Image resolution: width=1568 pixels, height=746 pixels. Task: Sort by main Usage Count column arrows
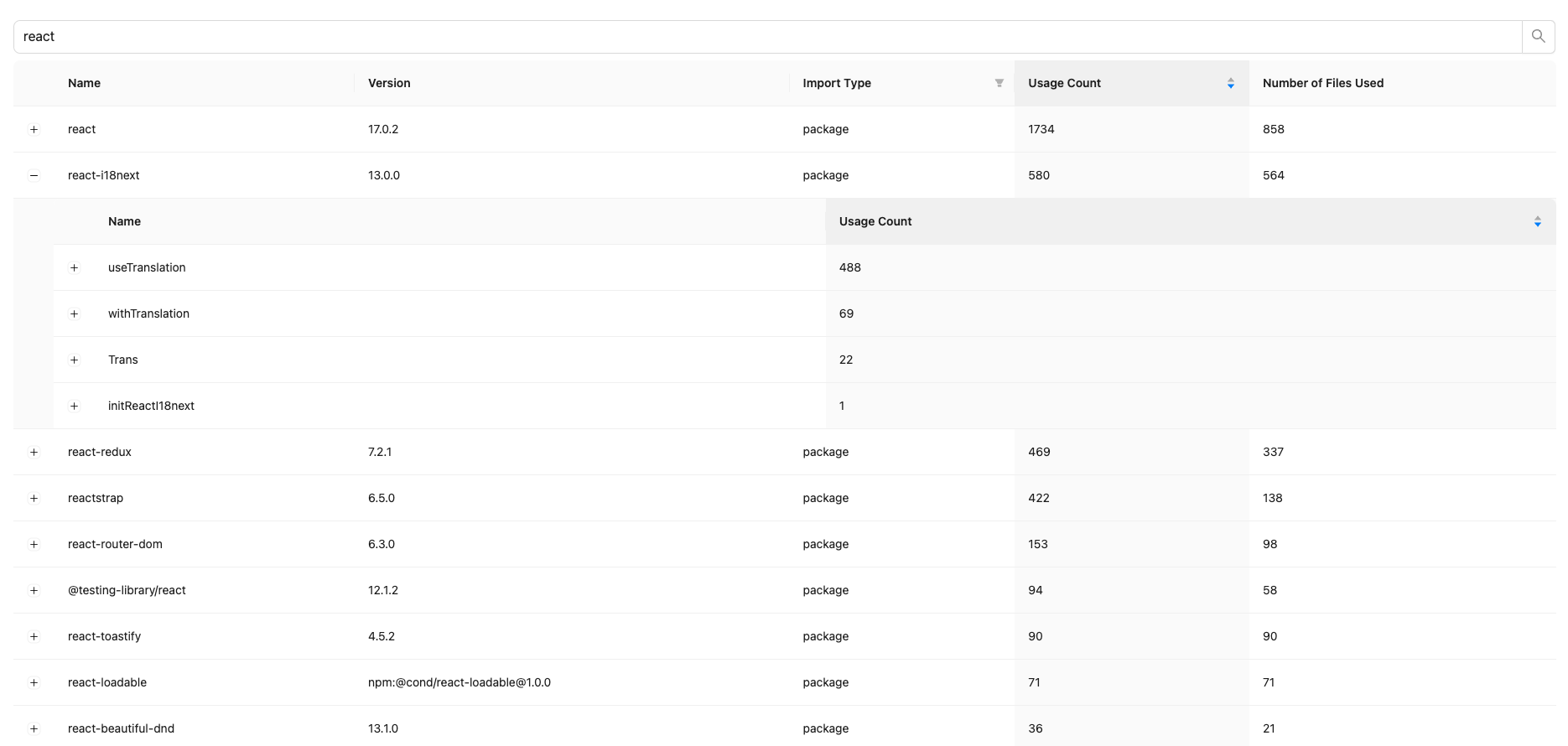(1231, 83)
